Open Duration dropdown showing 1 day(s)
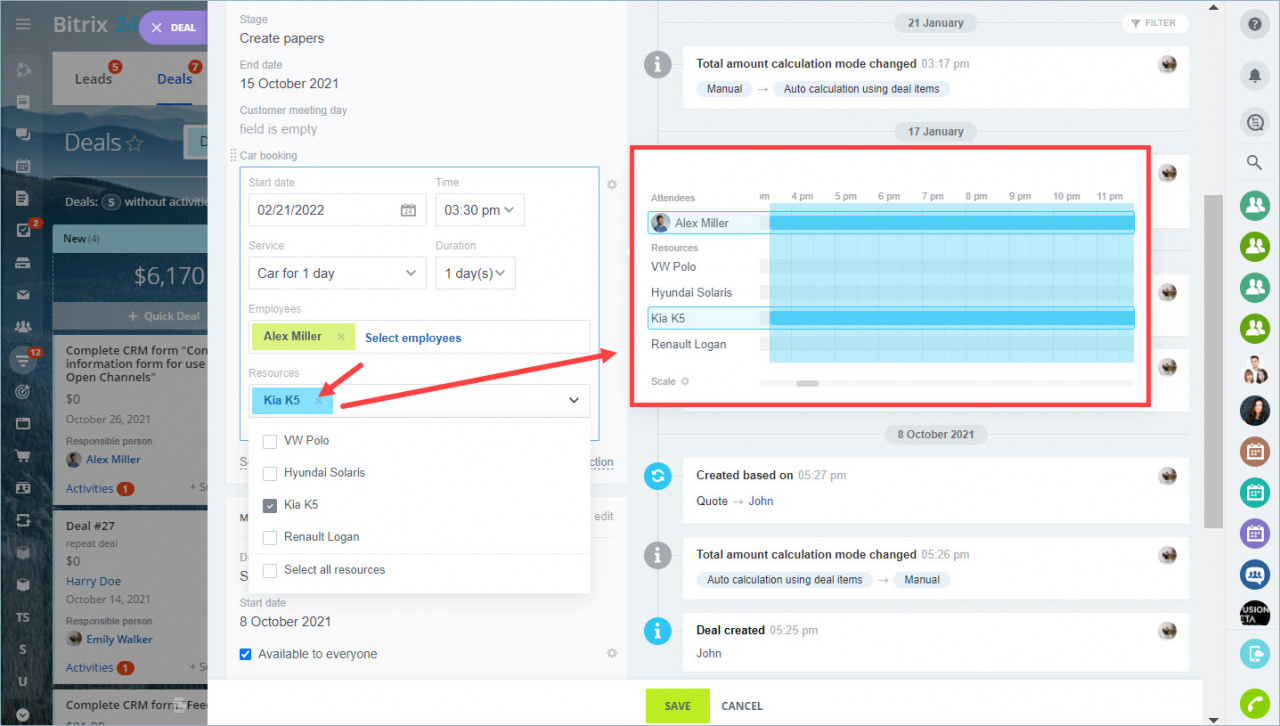The image size is (1280, 726). point(475,273)
